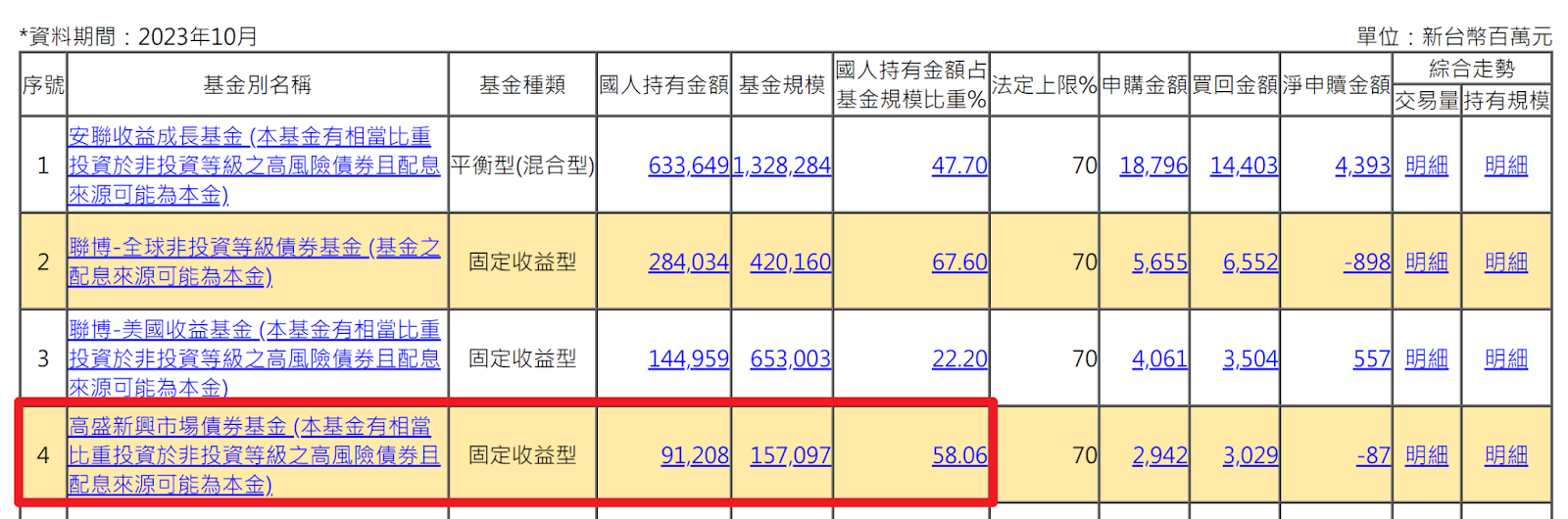
Task: Click the 淨申贖金額 column header
Action: [x=1337, y=85]
